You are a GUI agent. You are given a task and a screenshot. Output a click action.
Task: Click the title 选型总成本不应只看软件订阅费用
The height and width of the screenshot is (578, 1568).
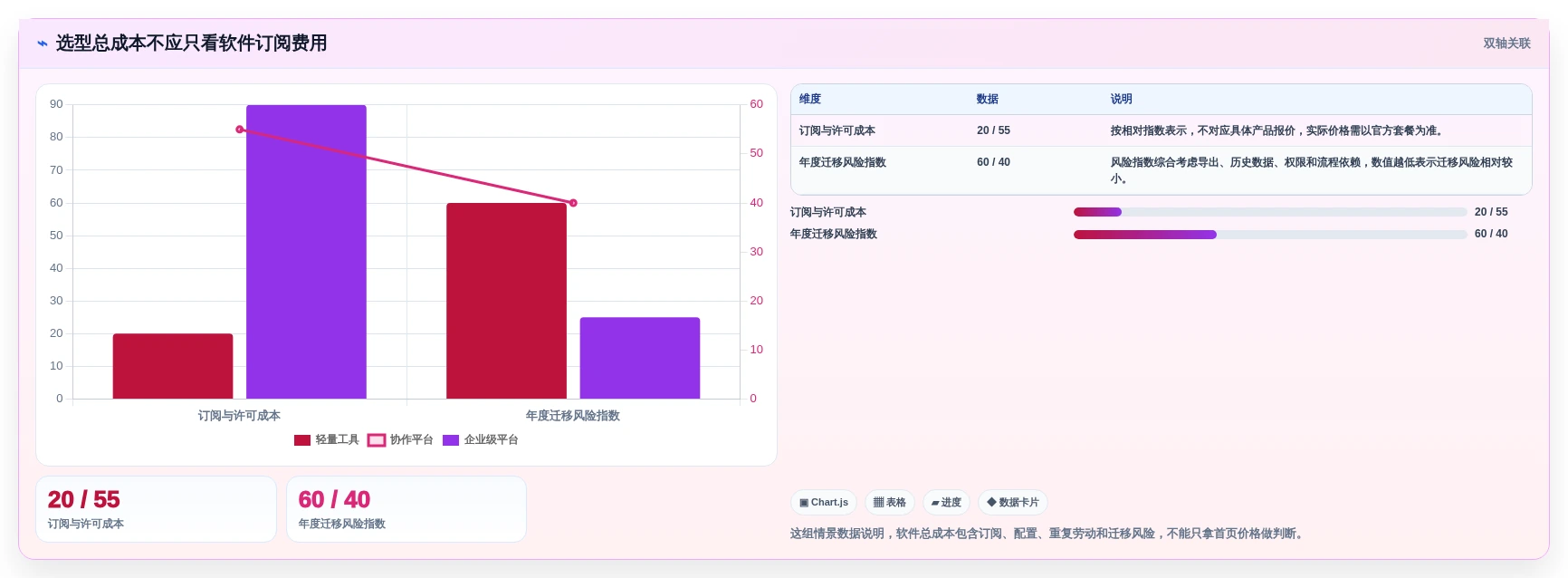point(191,43)
